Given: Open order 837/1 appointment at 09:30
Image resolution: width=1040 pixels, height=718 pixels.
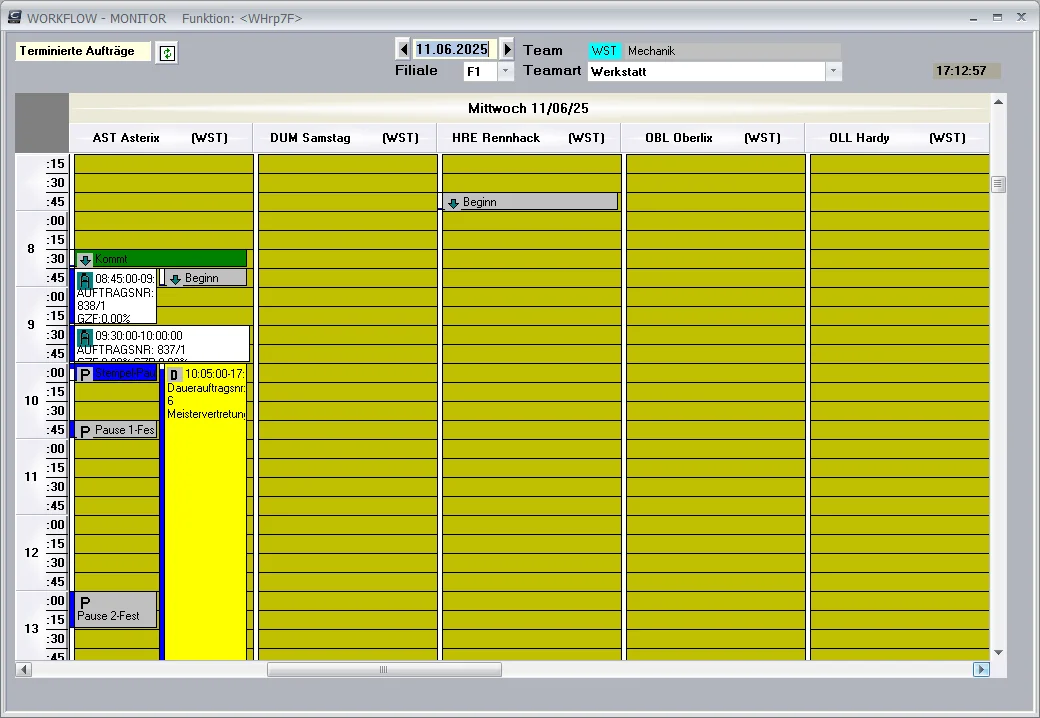Looking at the screenshot, I should [162, 343].
